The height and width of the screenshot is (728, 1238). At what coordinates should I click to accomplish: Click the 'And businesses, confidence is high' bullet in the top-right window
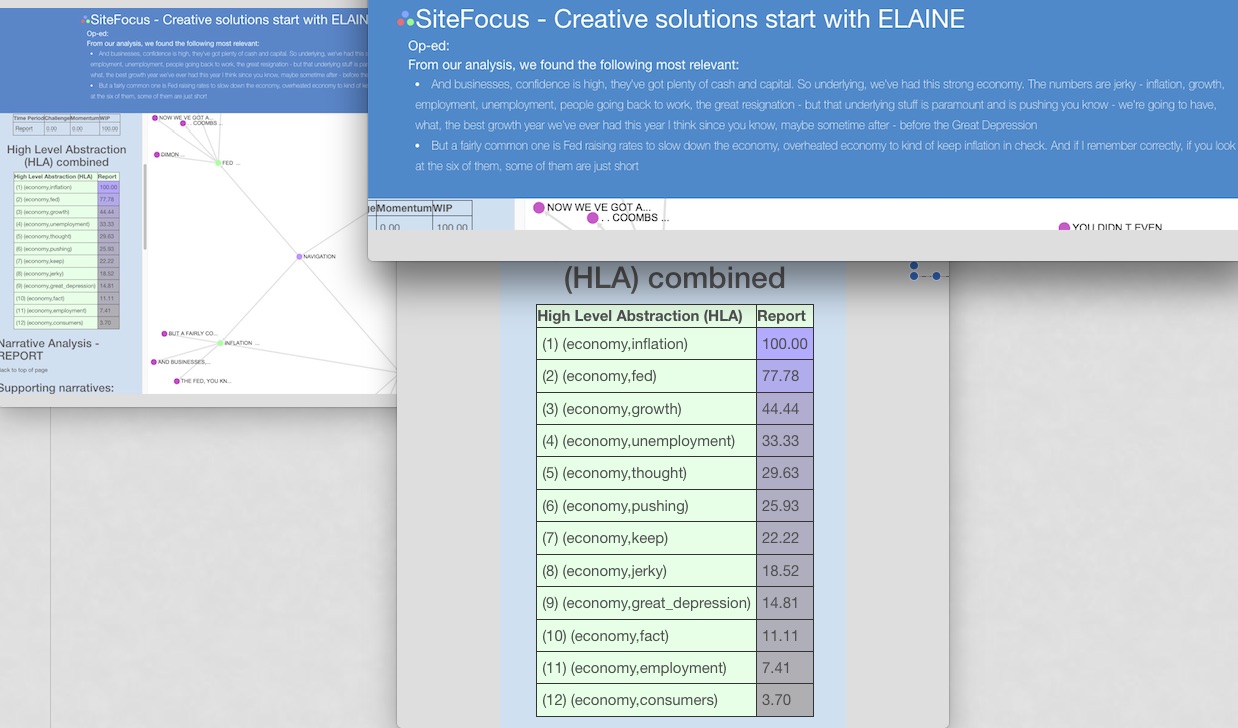tap(826, 105)
